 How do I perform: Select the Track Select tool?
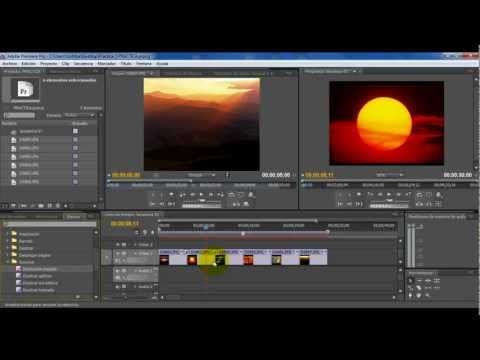[420, 281]
